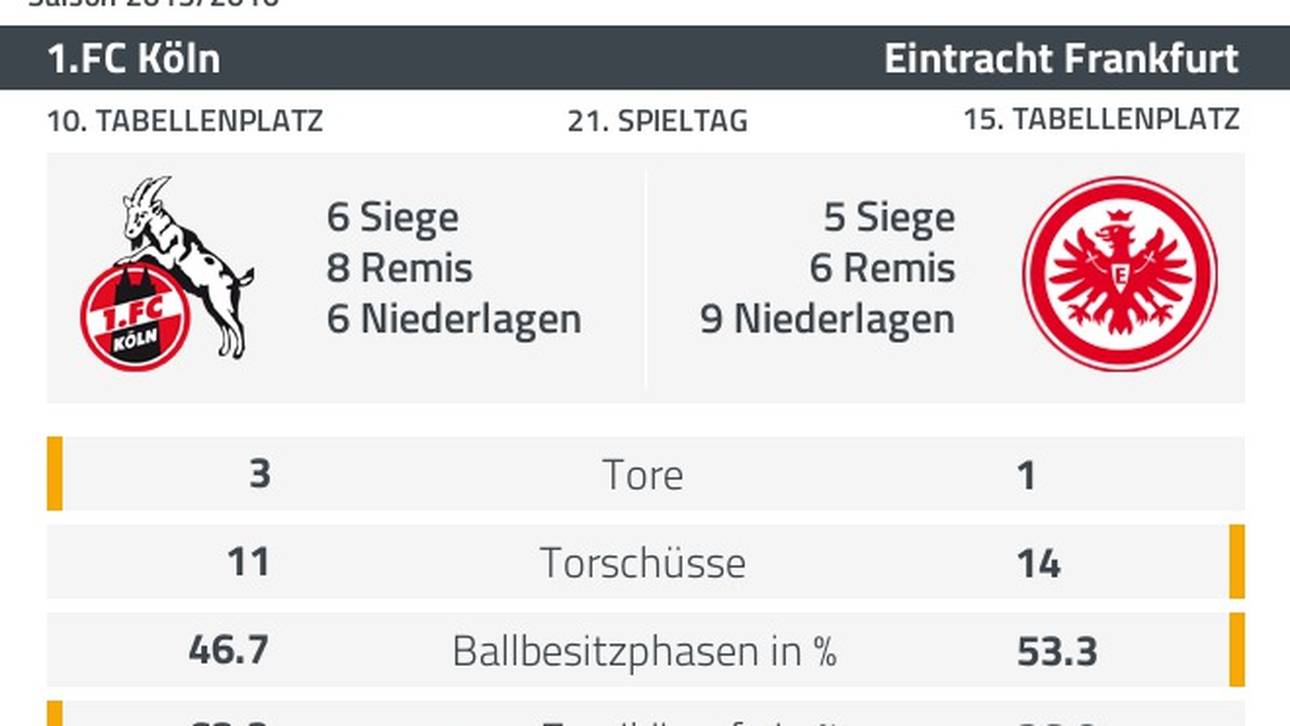The image size is (1290, 726).
Task: Click Köln's 6 Siege text
Action: click(393, 217)
